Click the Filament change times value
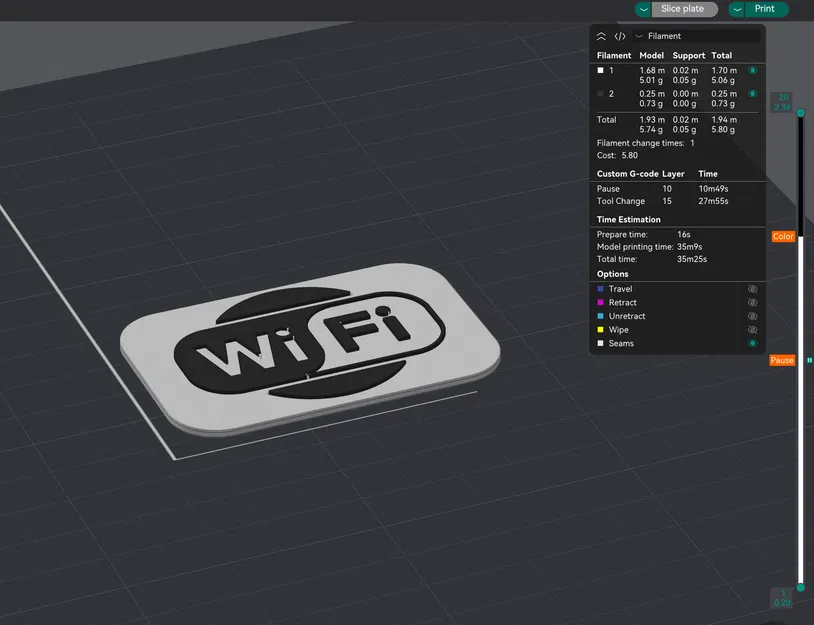814x625 pixels. click(x=693, y=143)
